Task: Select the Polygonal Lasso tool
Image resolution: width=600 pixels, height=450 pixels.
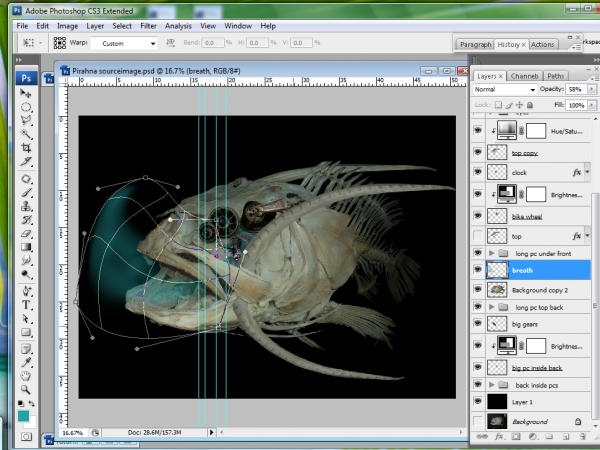Action: (26, 121)
